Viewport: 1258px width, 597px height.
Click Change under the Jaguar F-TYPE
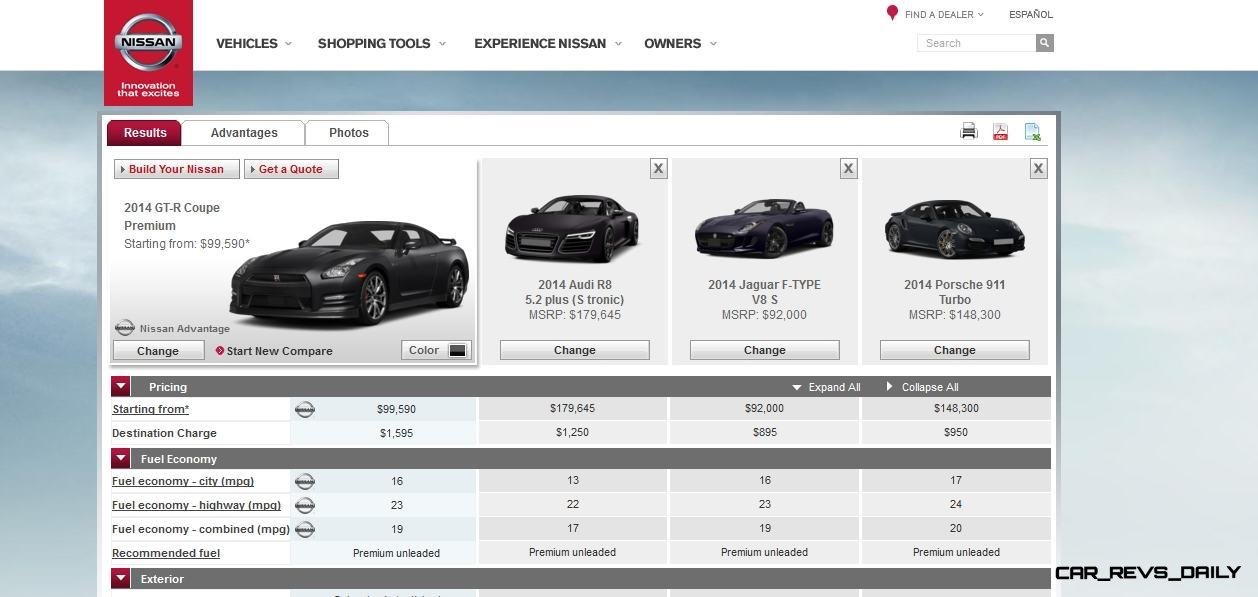(x=765, y=350)
